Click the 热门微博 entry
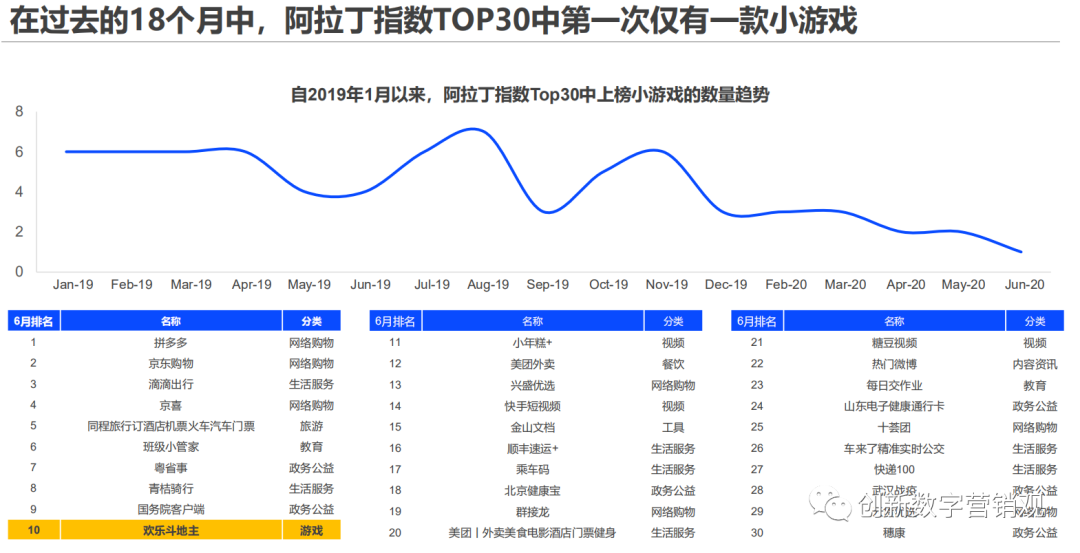 [x=894, y=364]
